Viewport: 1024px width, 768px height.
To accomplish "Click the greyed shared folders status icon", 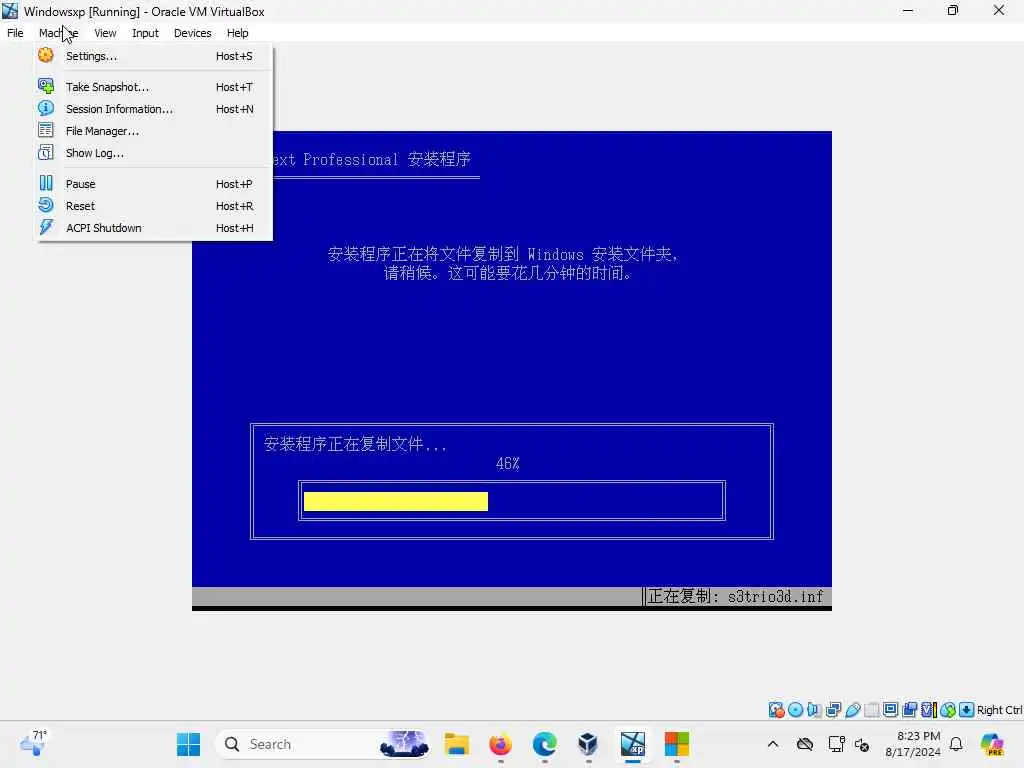I will click(x=871, y=710).
